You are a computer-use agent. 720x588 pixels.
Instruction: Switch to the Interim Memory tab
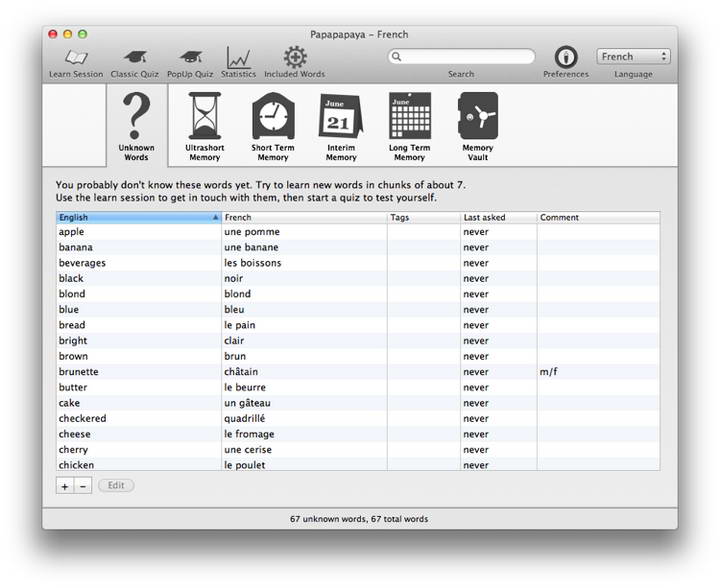pyautogui.click(x=341, y=126)
